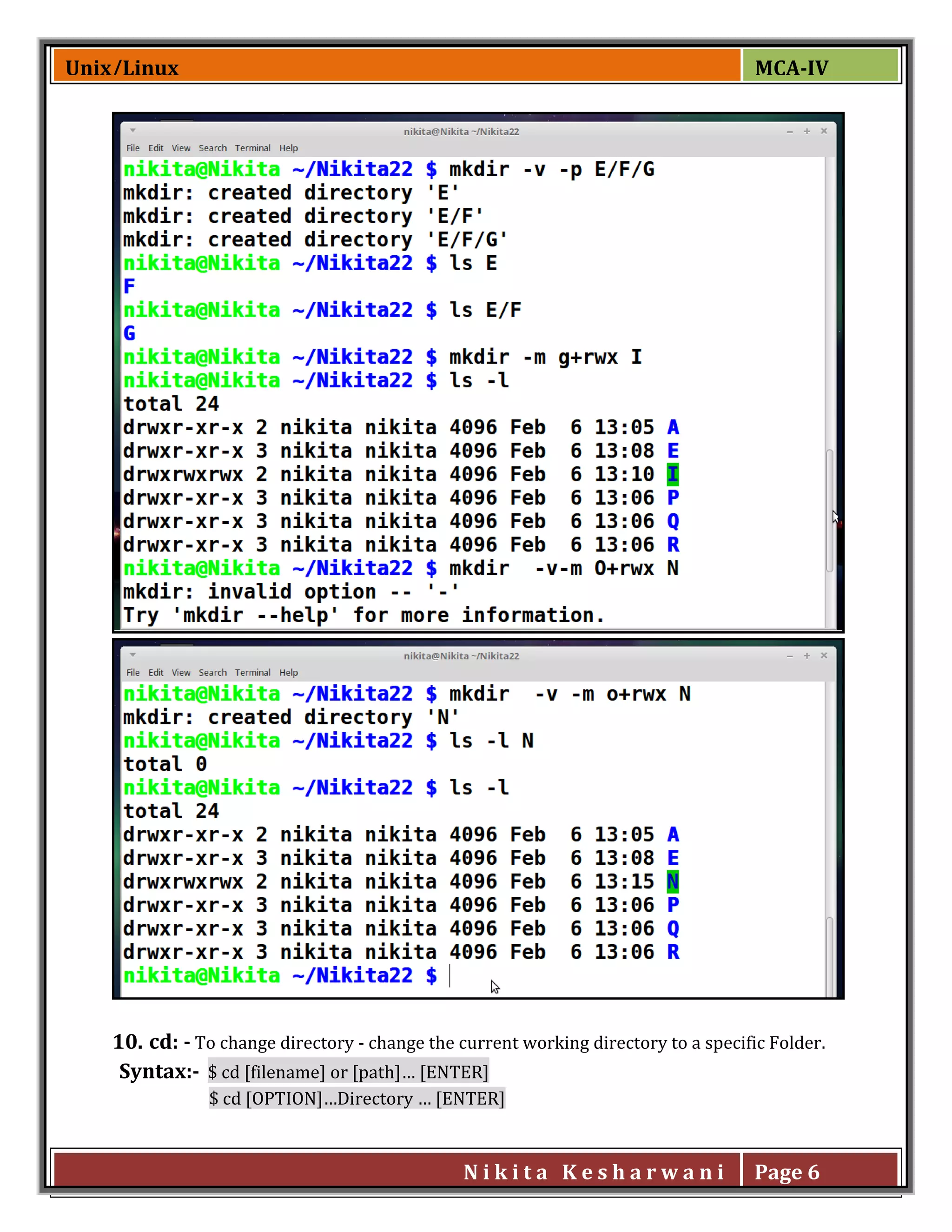Screen dimensions: 952x1232
Task: Click blue directory G output in upper terminal
Action: click(129, 333)
